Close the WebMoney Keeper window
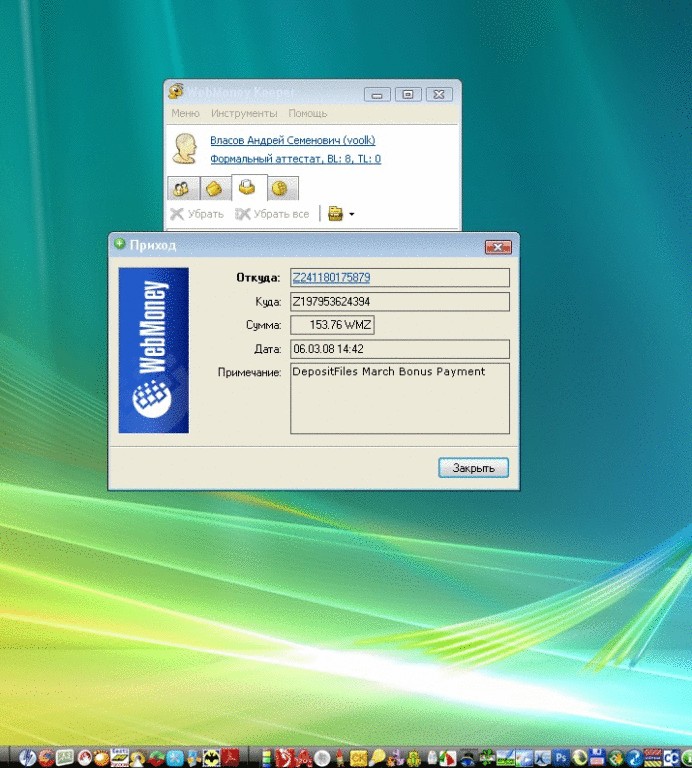The image size is (692, 768). click(439, 95)
